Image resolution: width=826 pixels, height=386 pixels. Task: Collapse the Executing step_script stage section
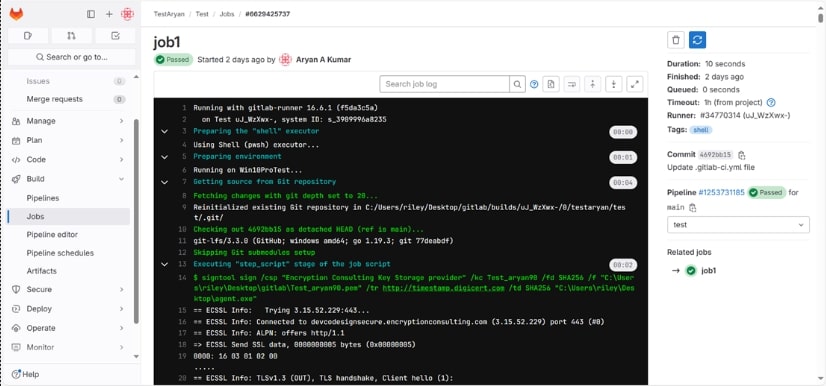pyautogui.click(x=164, y=264)
